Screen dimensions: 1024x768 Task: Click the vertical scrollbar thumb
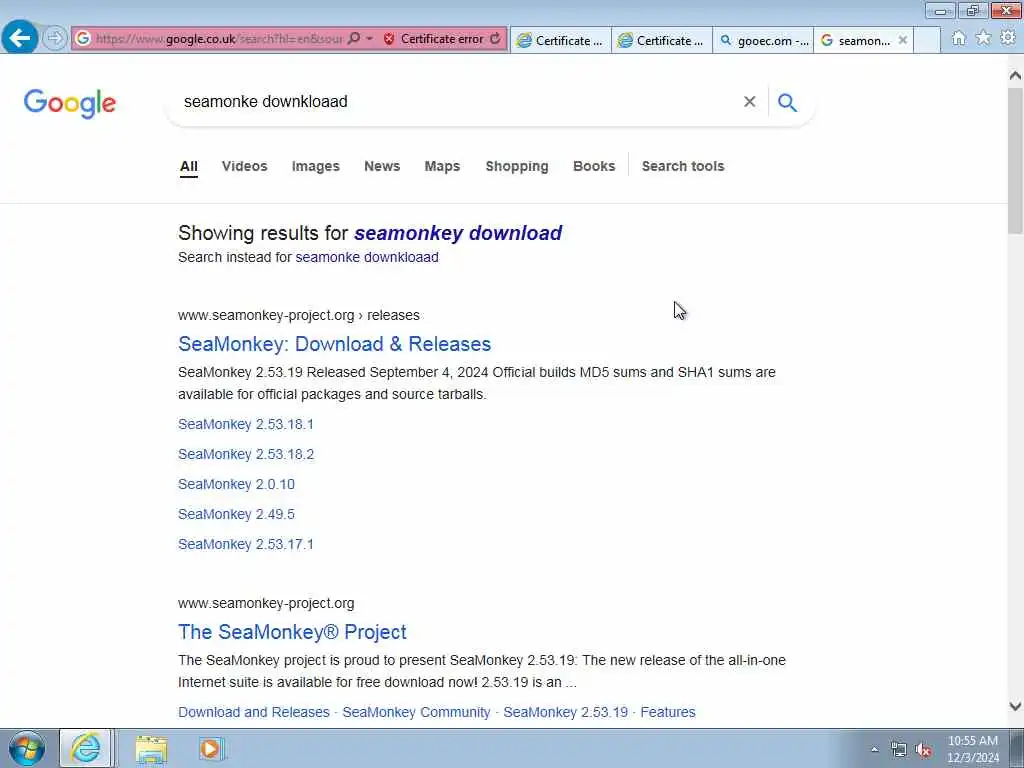point(1015,160)
